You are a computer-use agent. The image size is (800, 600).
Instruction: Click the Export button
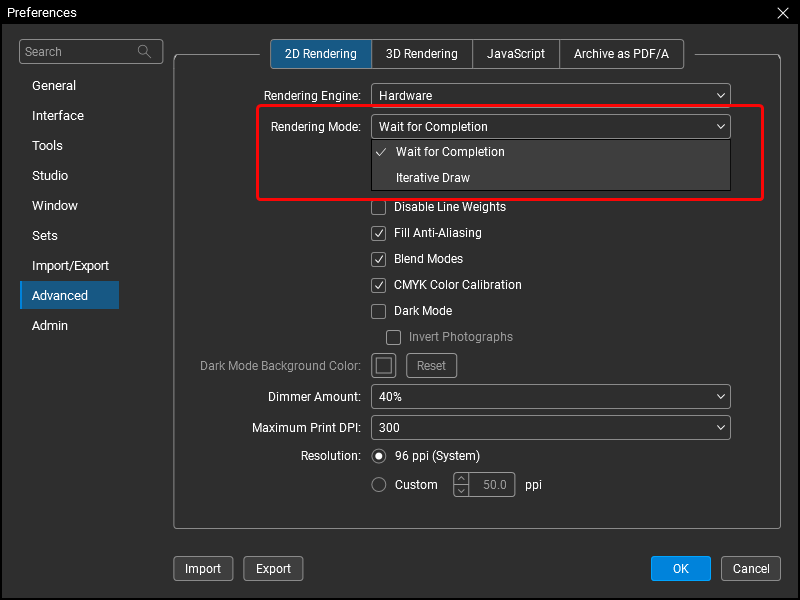click(x=273, y=569)
